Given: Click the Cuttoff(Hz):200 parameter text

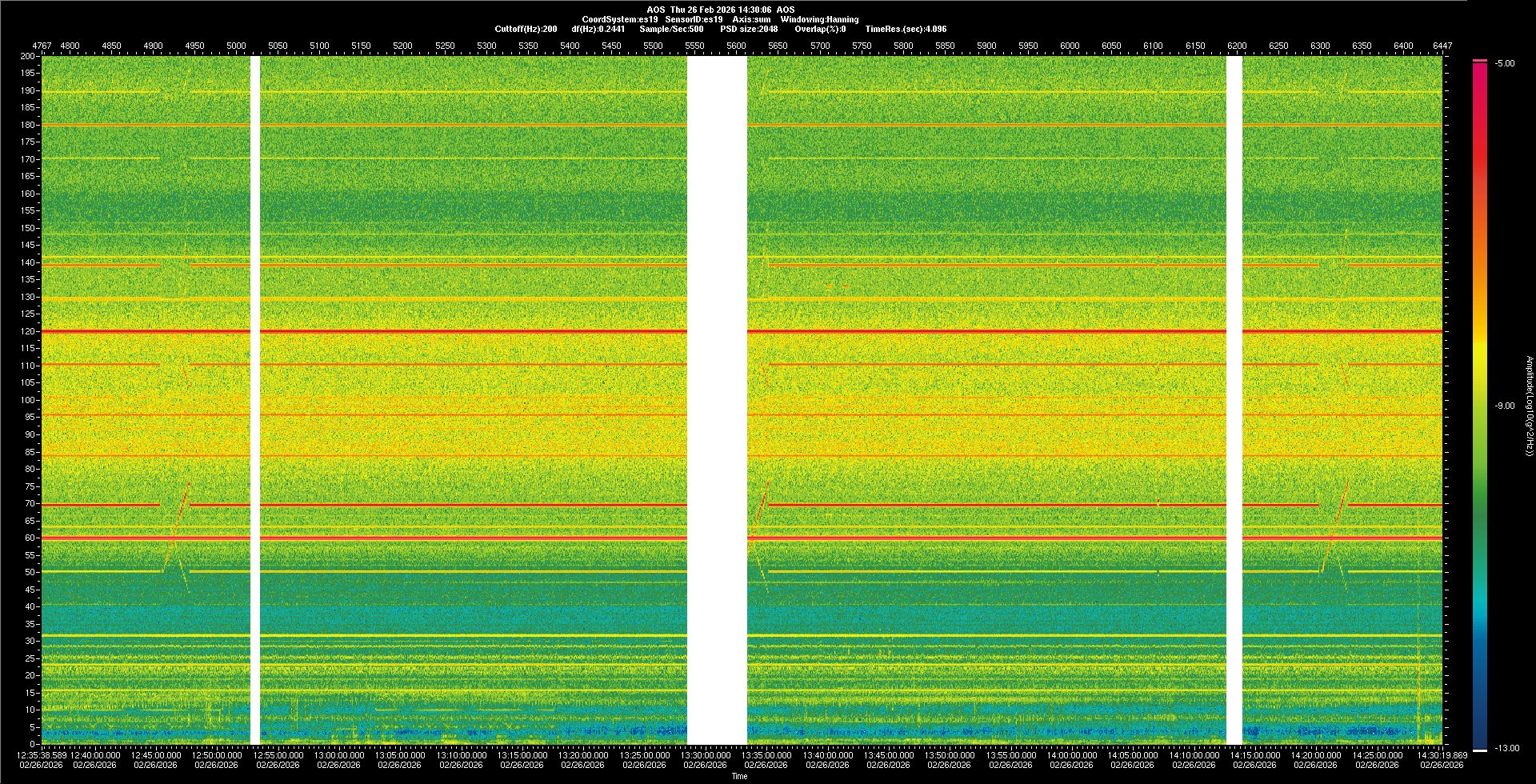Looking at the screenshot, I should click(526, 29).
